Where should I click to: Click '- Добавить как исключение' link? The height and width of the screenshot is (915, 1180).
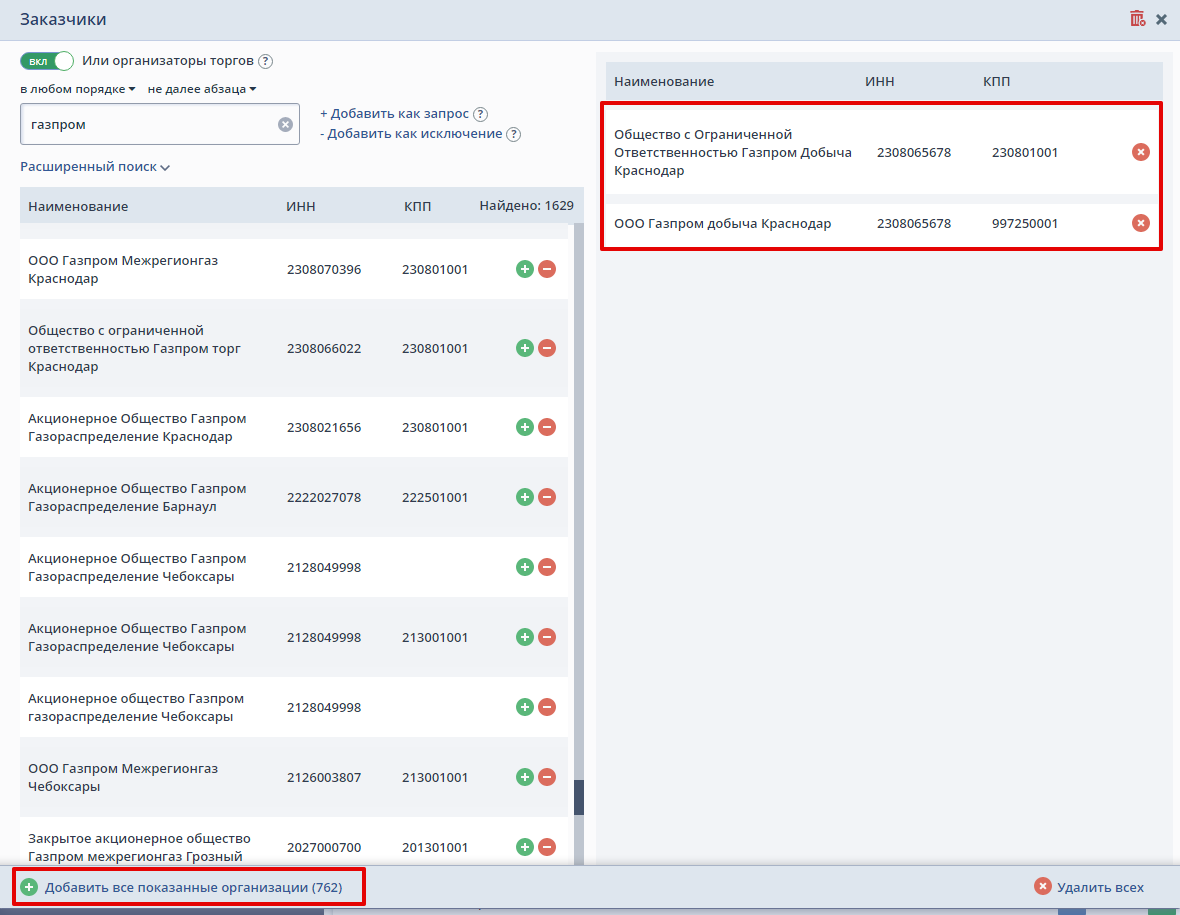411,133
